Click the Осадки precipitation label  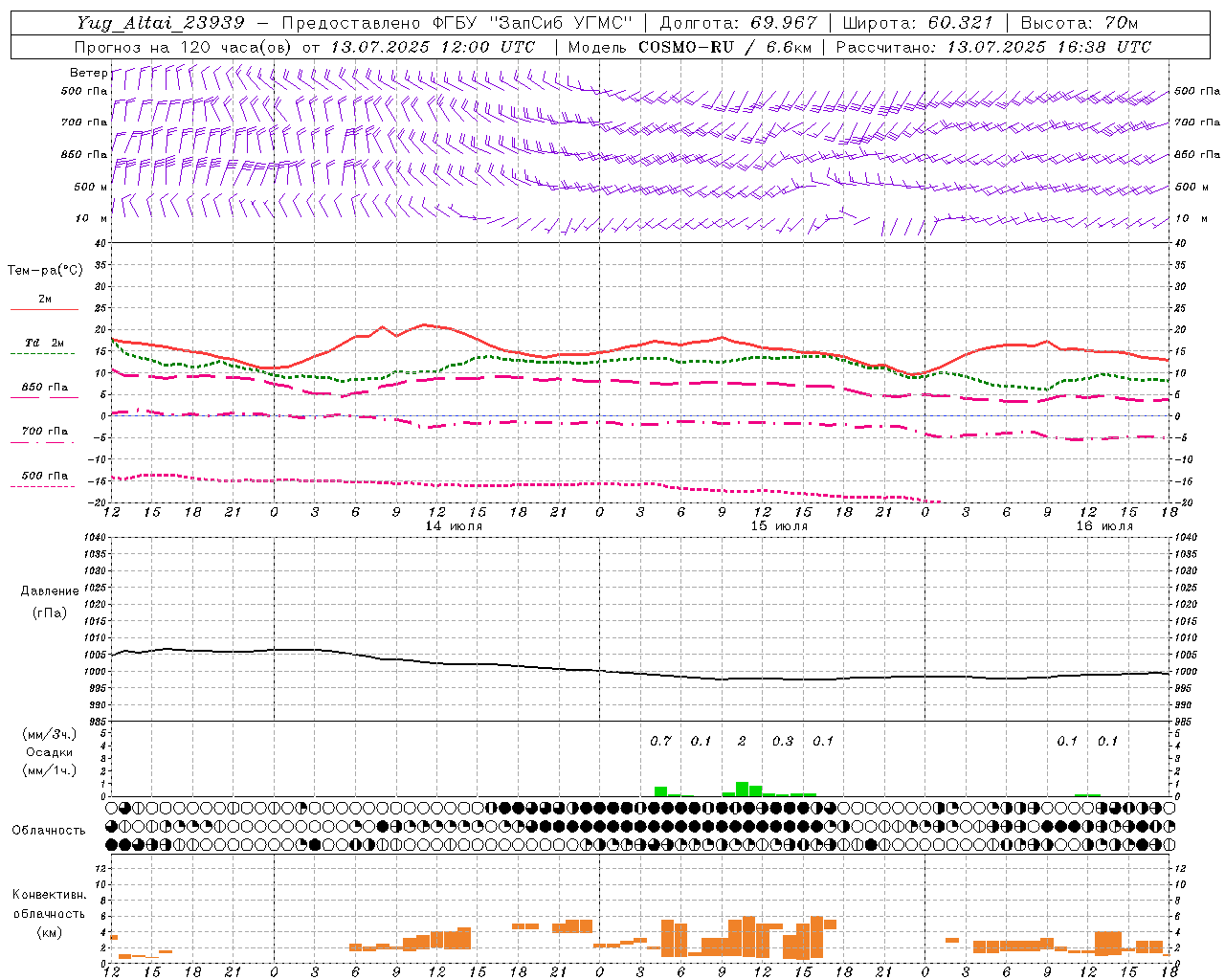click(50, 752)
